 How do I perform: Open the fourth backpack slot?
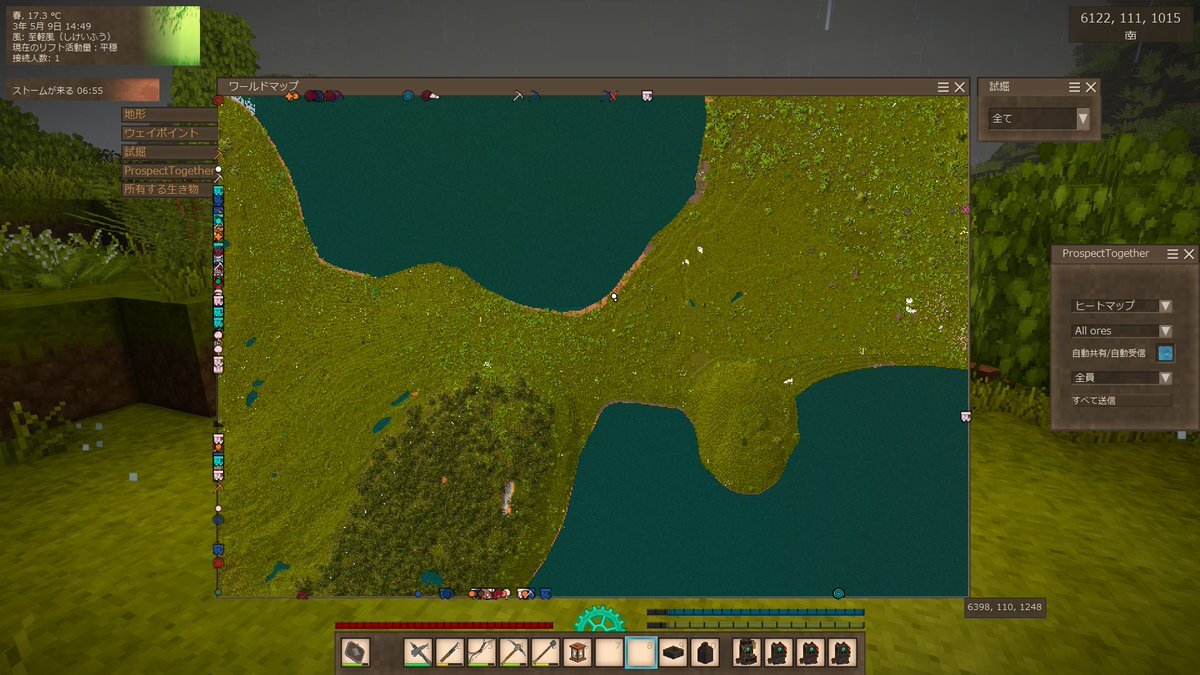pos(843,653)
